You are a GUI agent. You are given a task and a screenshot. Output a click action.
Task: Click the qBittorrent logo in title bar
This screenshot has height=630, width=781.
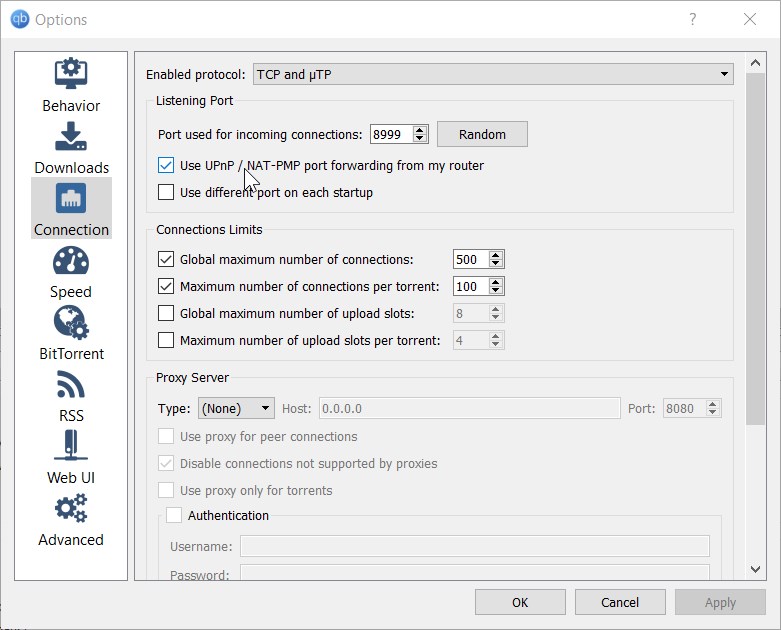point(20,19)
